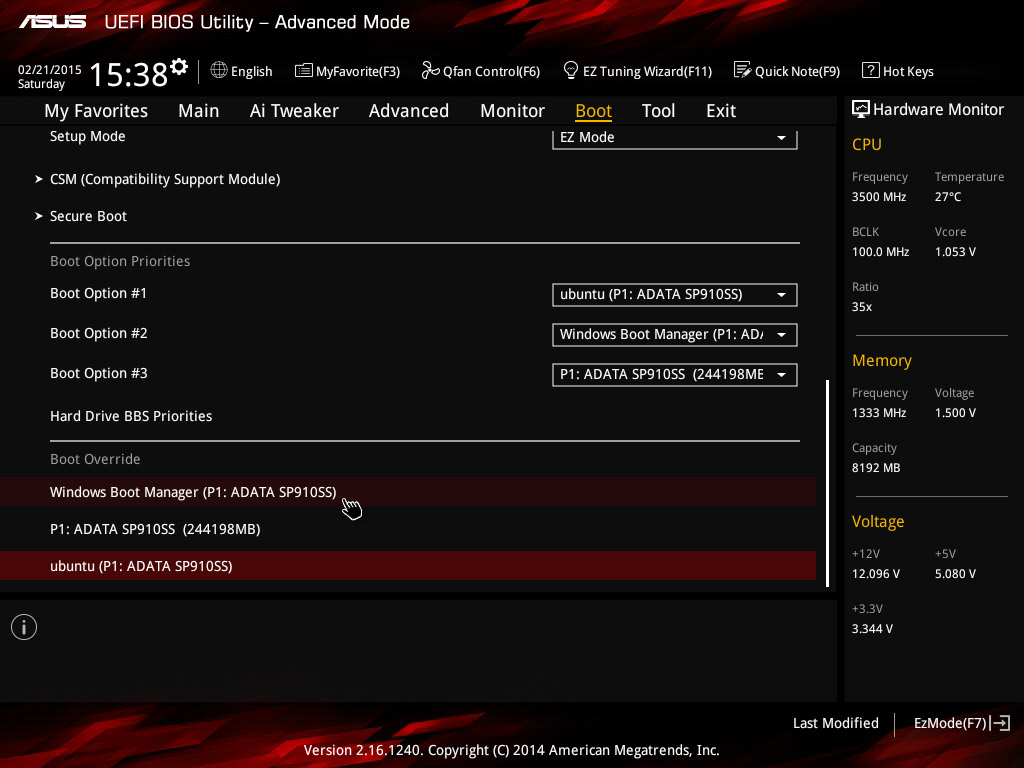Open Qfan Control(F6) label
Screen dimensions: 1024x768
click(x=491, y=71)
